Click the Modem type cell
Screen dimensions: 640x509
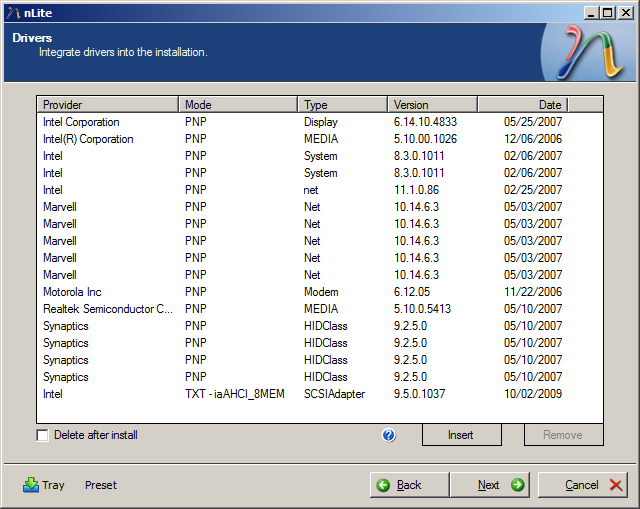click(x=321, y=292)
